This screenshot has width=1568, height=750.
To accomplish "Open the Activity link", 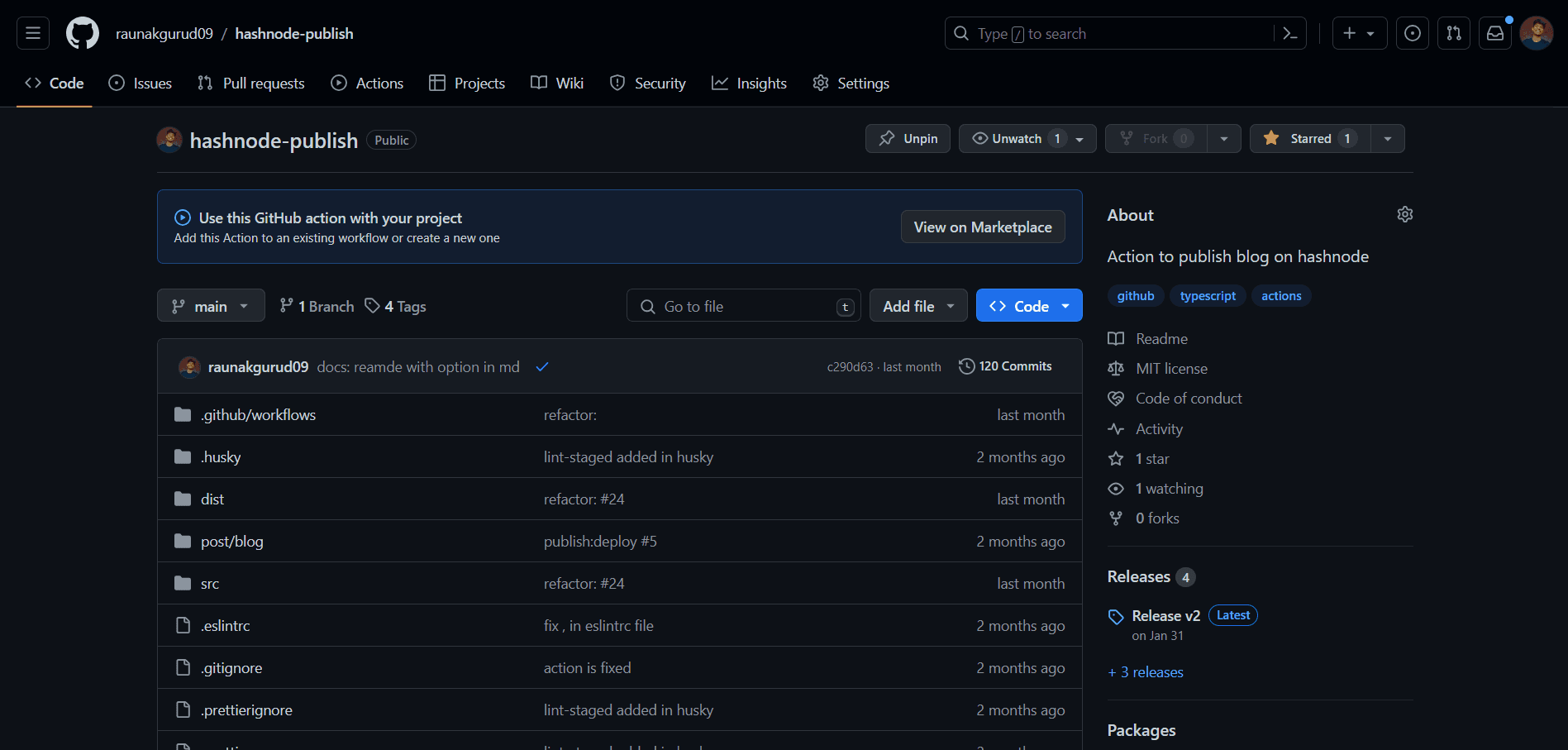I will coord(1145,428).
